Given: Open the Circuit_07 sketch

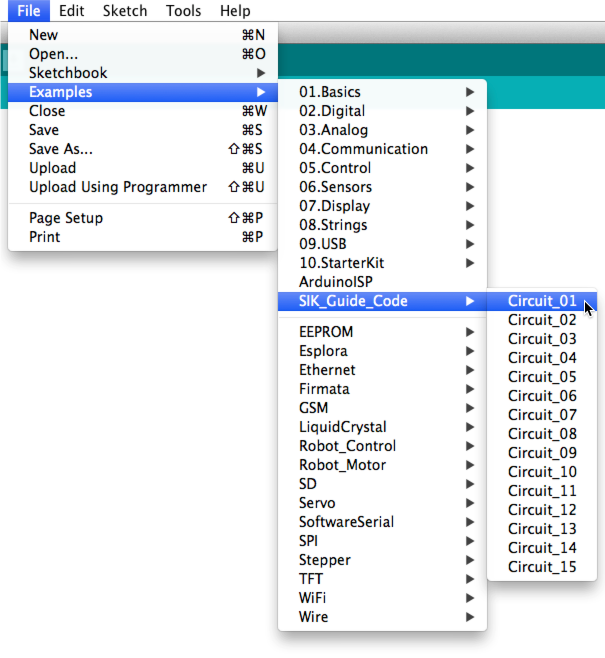Looking at the screenshot, I should pos(542,415).
